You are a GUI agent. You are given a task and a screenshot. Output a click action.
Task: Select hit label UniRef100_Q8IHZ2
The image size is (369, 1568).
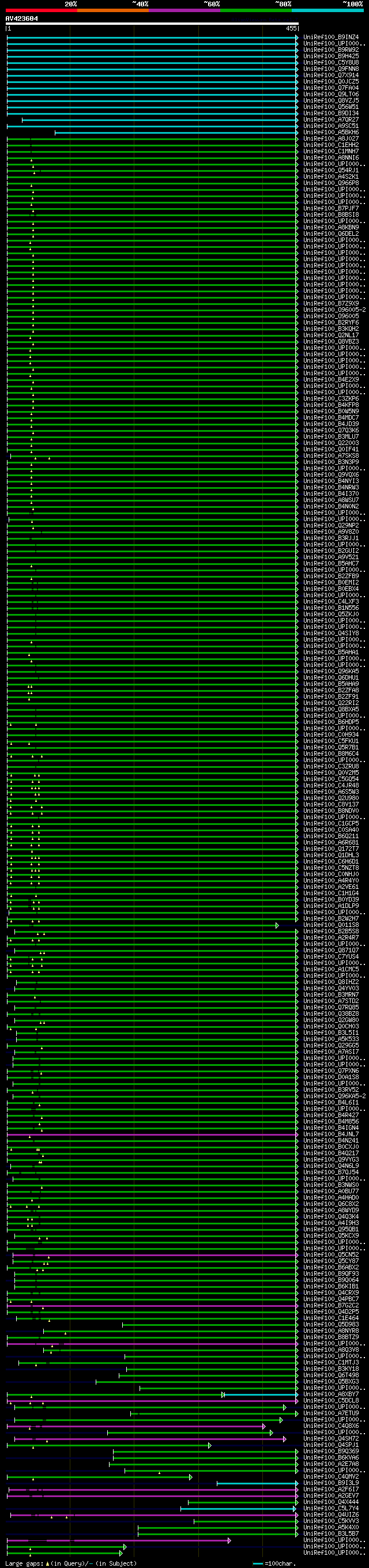332,982
